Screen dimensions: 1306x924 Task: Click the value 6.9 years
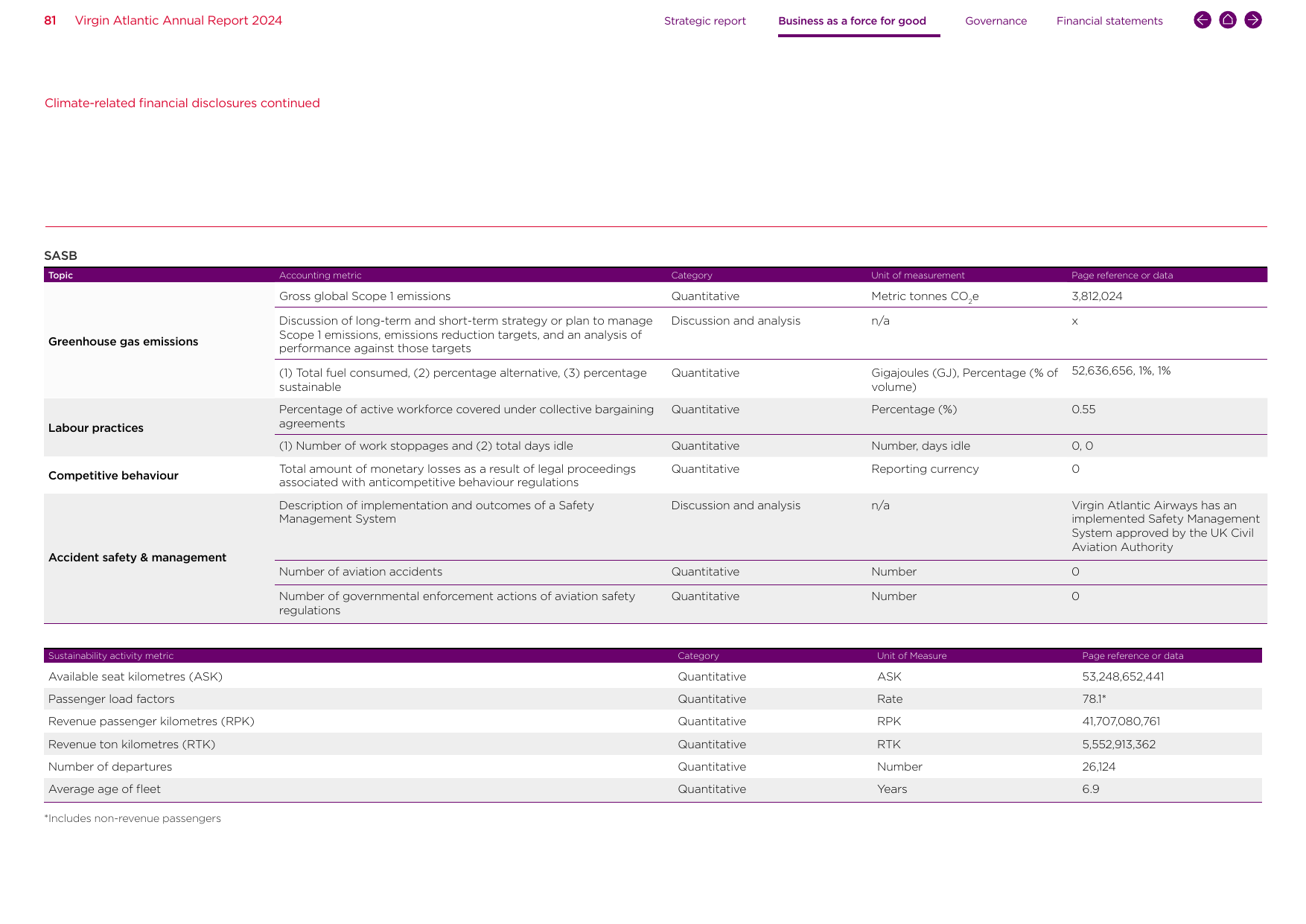click(x=1090, y=789)
